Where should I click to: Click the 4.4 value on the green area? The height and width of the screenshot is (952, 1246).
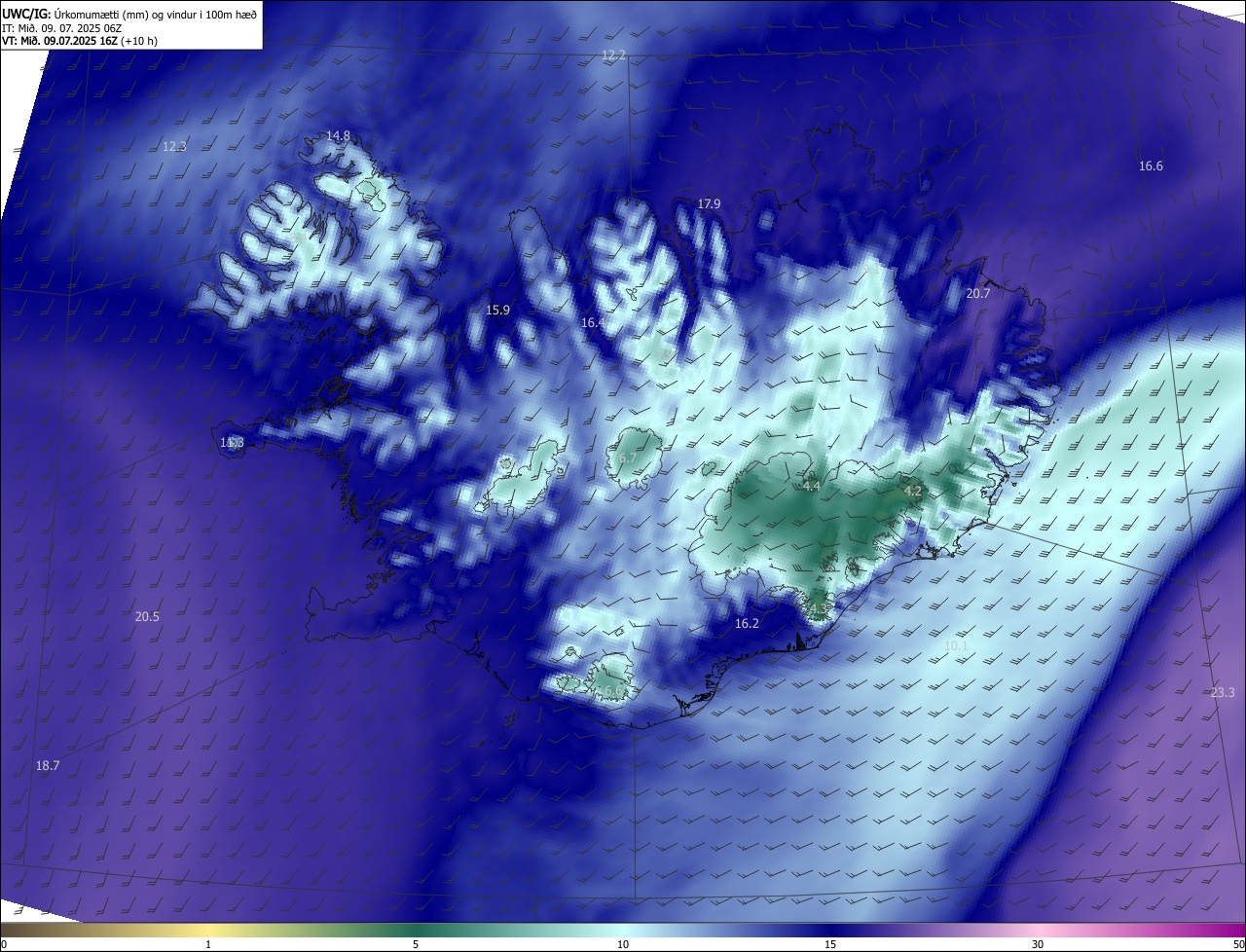[x=812, y=486]
